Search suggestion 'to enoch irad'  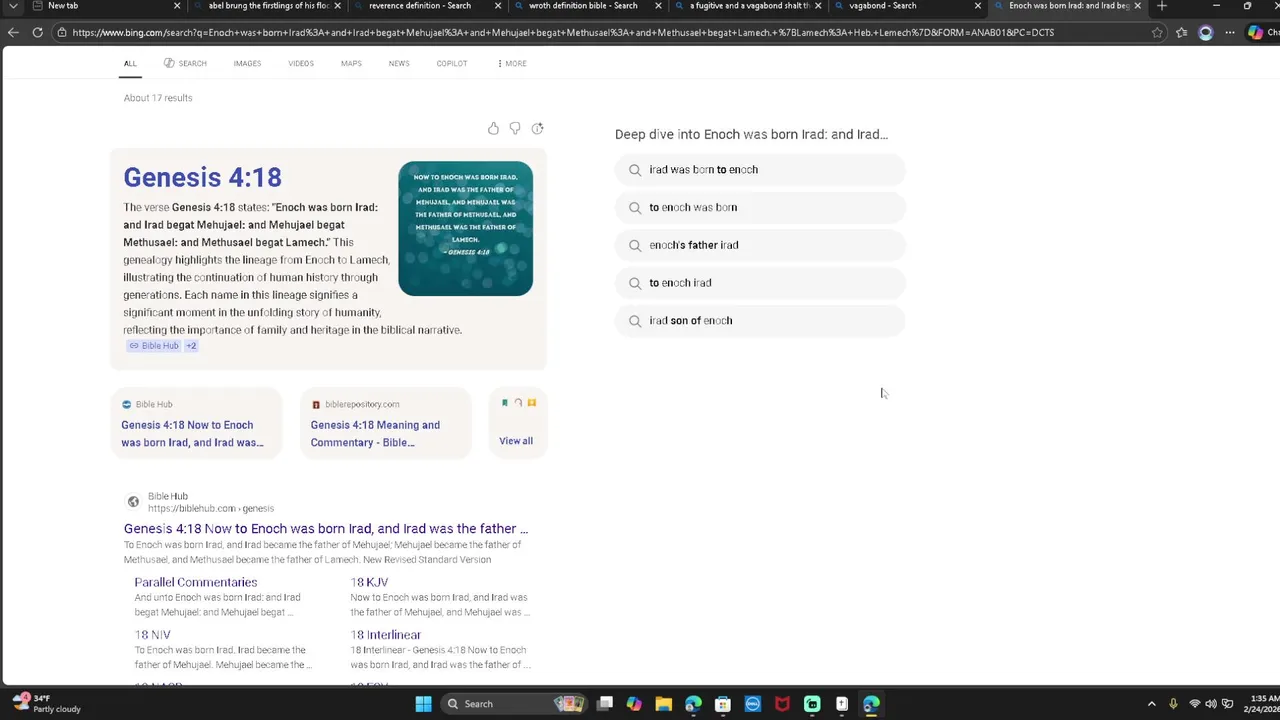pyautogui.click(x=760, y=283)
